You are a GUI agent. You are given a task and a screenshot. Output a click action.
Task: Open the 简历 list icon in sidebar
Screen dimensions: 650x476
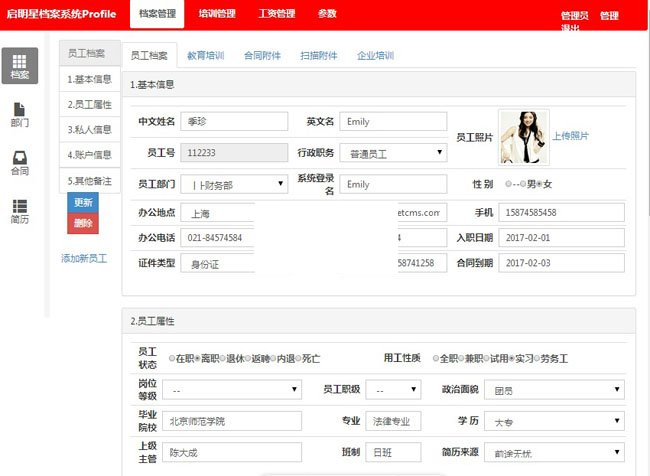pos(19,209)
